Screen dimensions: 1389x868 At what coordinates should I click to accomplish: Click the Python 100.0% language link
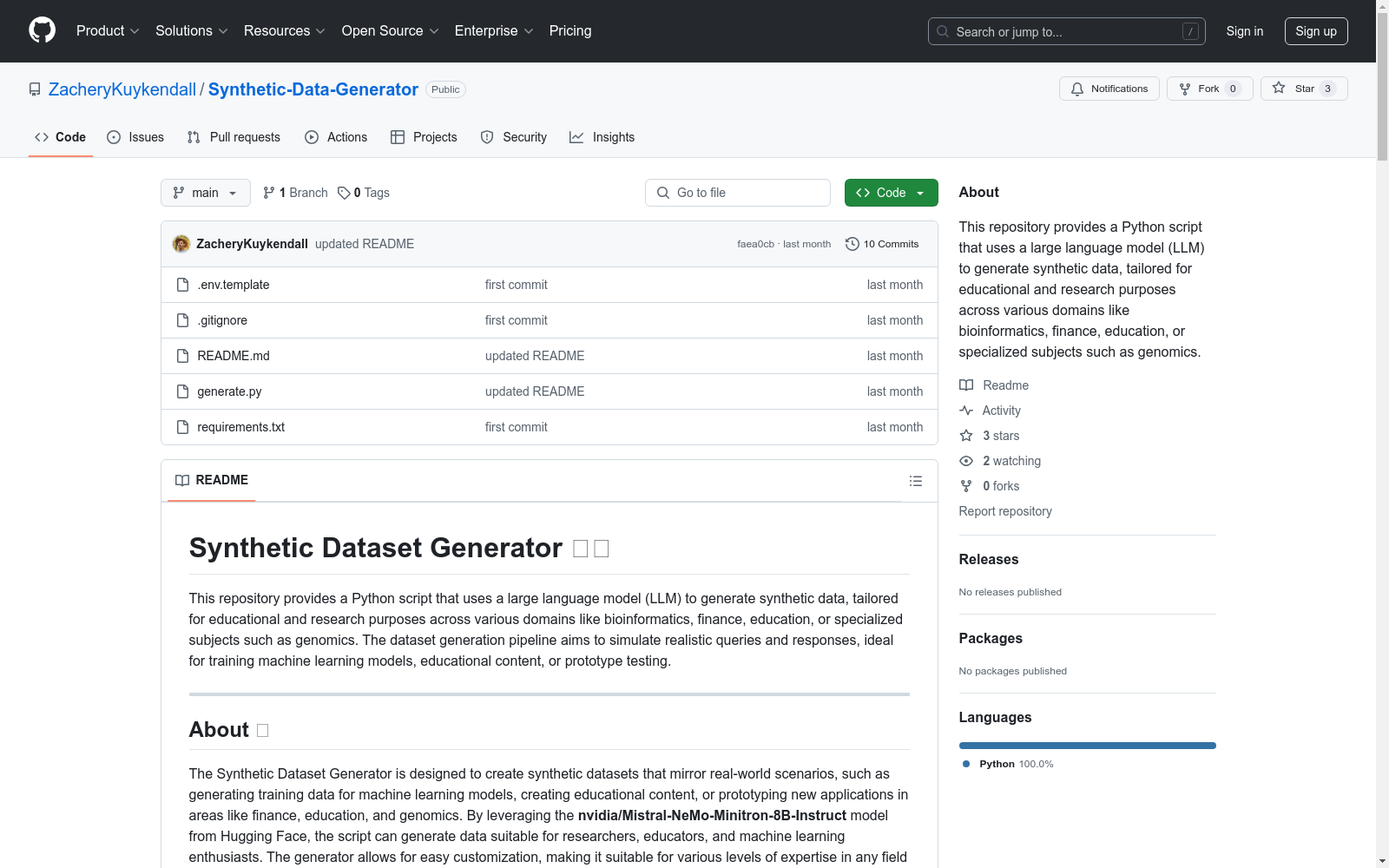[1008, 764]
